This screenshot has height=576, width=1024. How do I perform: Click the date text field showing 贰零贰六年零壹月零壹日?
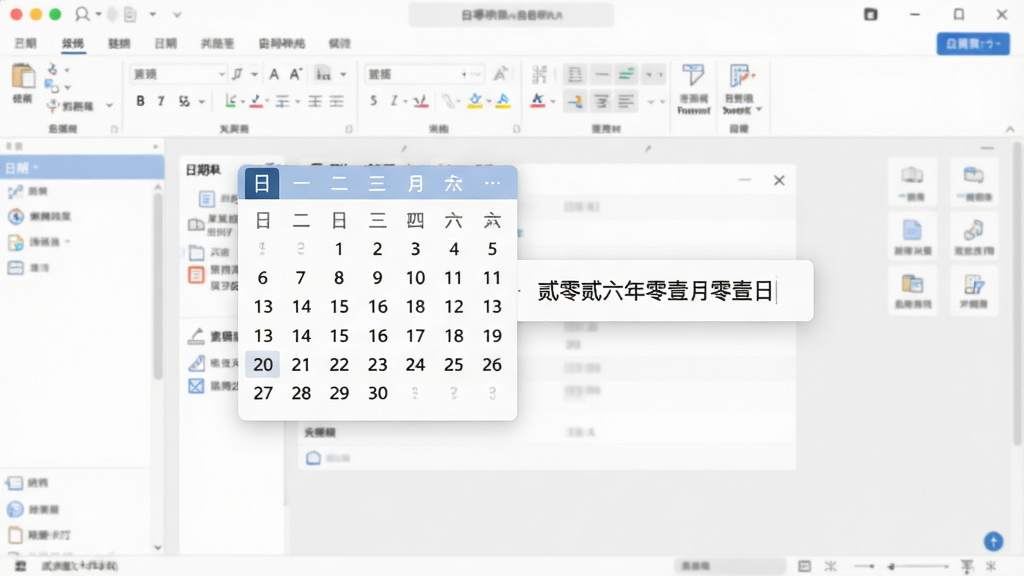(665, 291)
